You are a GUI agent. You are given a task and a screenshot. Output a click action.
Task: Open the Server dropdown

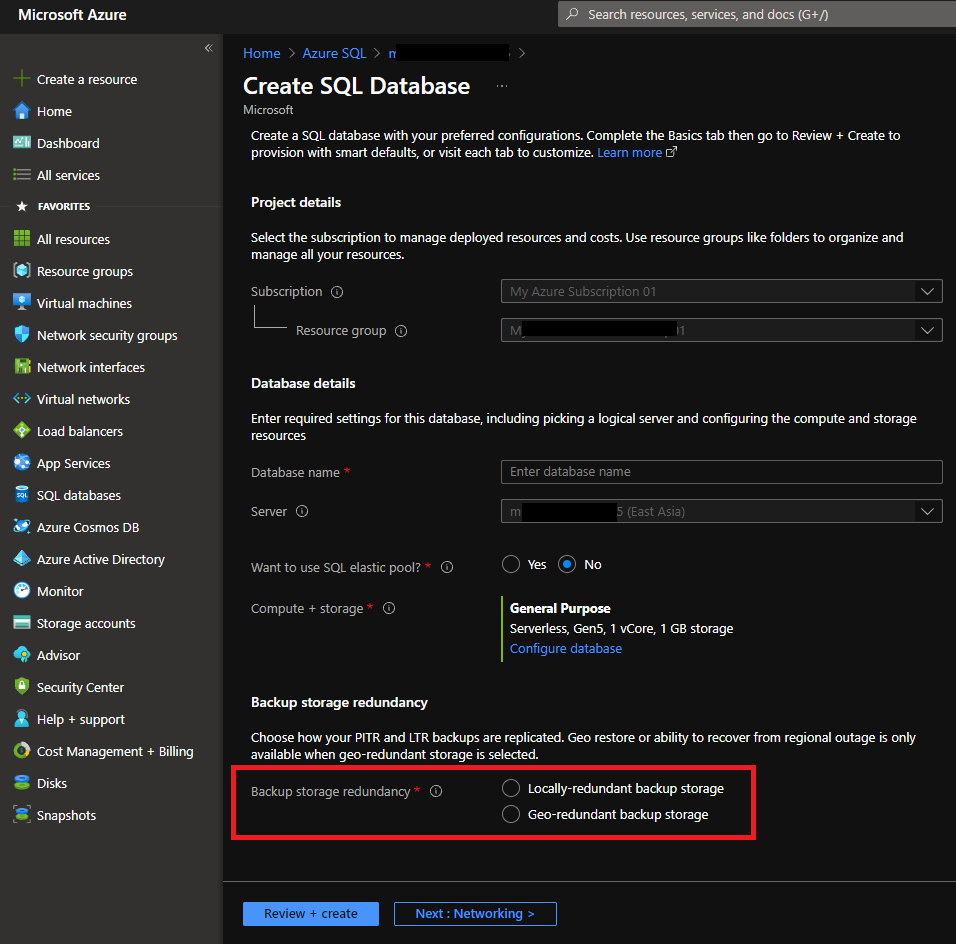[721, 511]
